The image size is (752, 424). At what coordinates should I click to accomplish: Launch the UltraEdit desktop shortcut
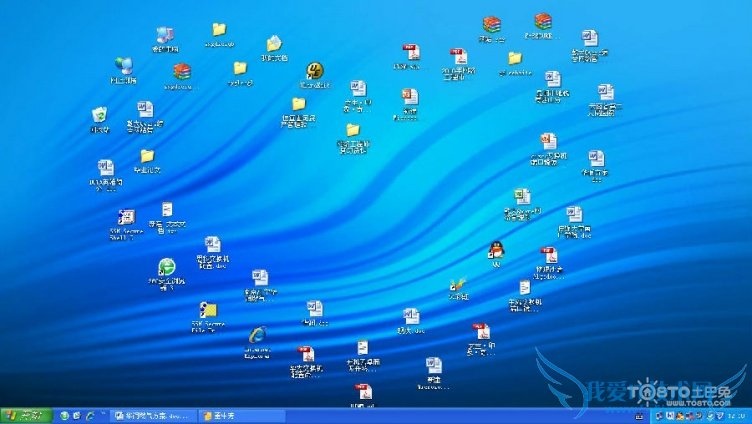point(314,71)
